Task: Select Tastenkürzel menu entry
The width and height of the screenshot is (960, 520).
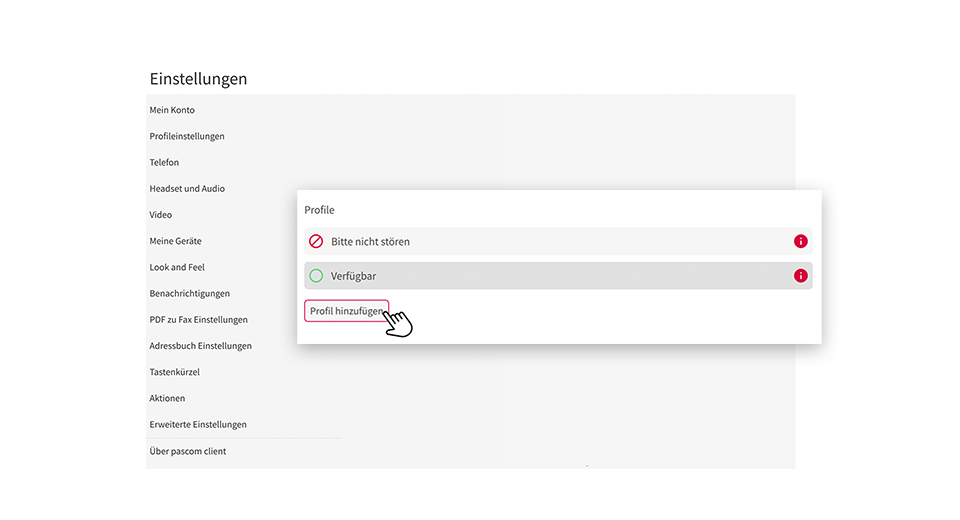Action: [x=174, y=372]
